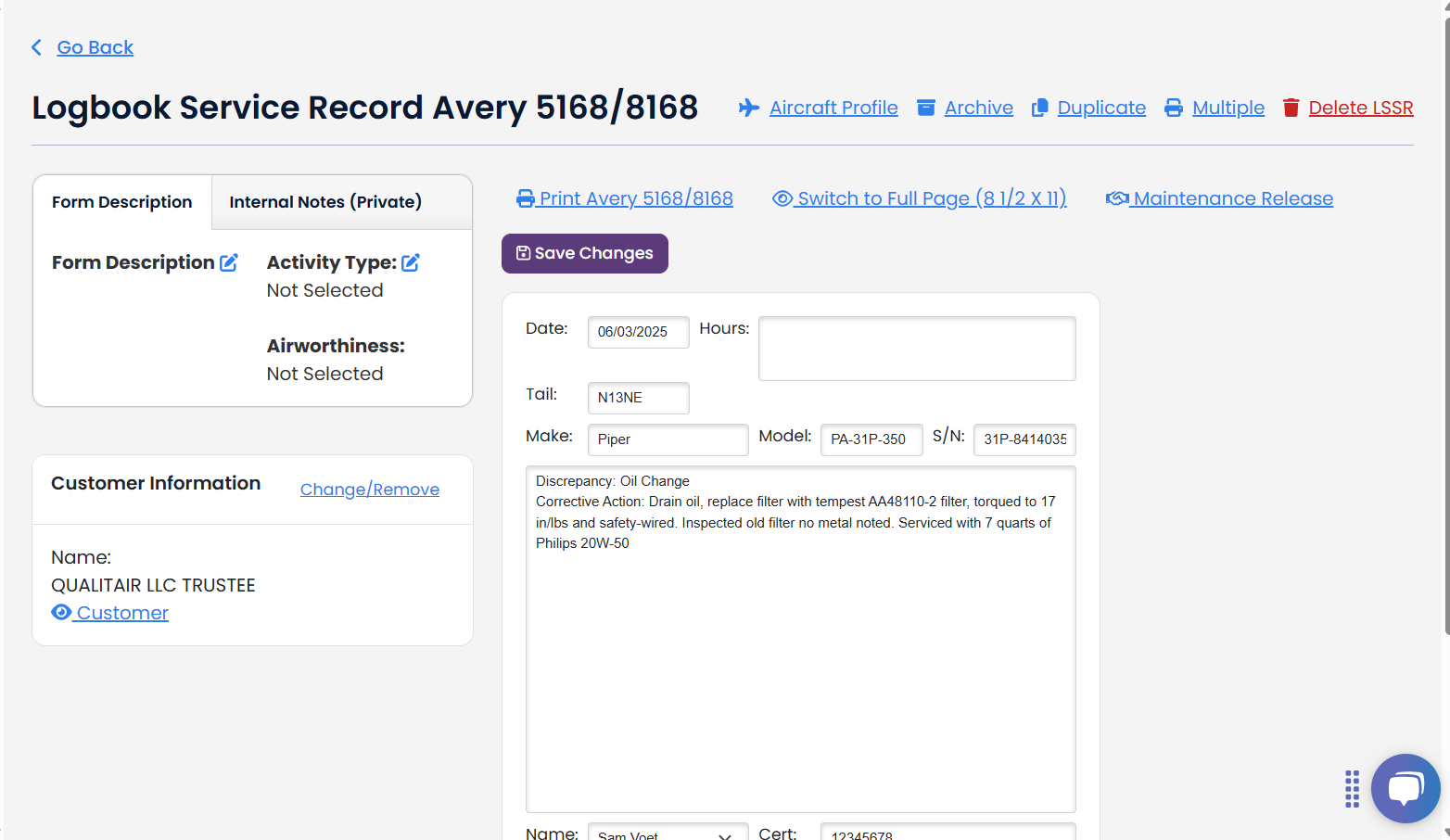Viewport: 1450px width, 840px height.
Task: Click the printer icon next to Multiple
Action: [1175, 108]
